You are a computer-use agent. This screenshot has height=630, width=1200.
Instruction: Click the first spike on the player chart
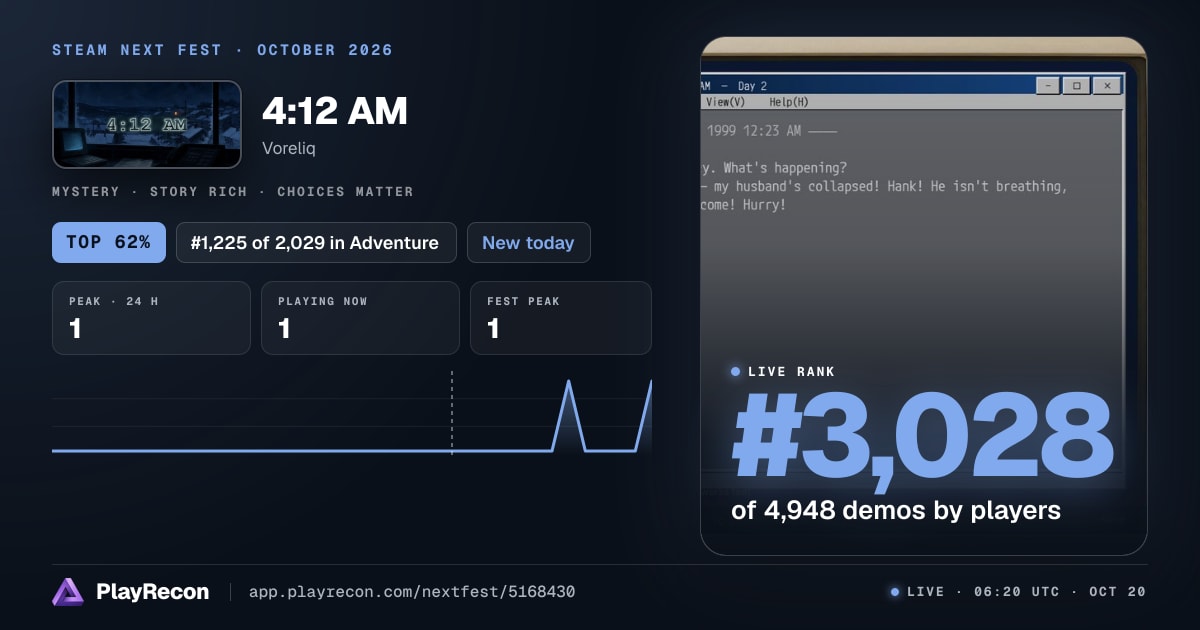569,415
